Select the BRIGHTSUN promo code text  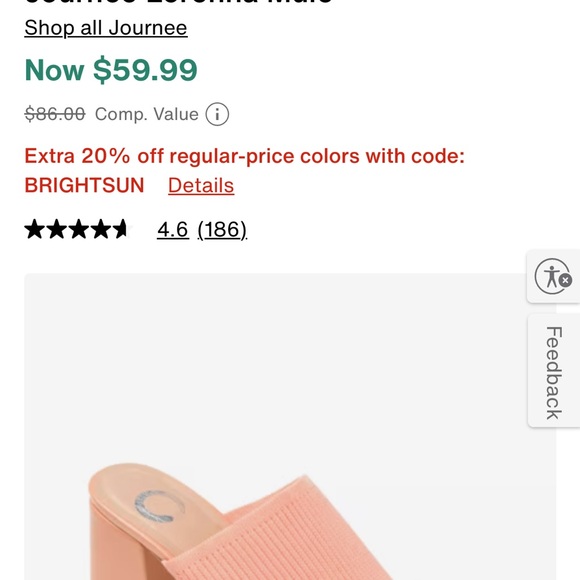pos(84,185)
